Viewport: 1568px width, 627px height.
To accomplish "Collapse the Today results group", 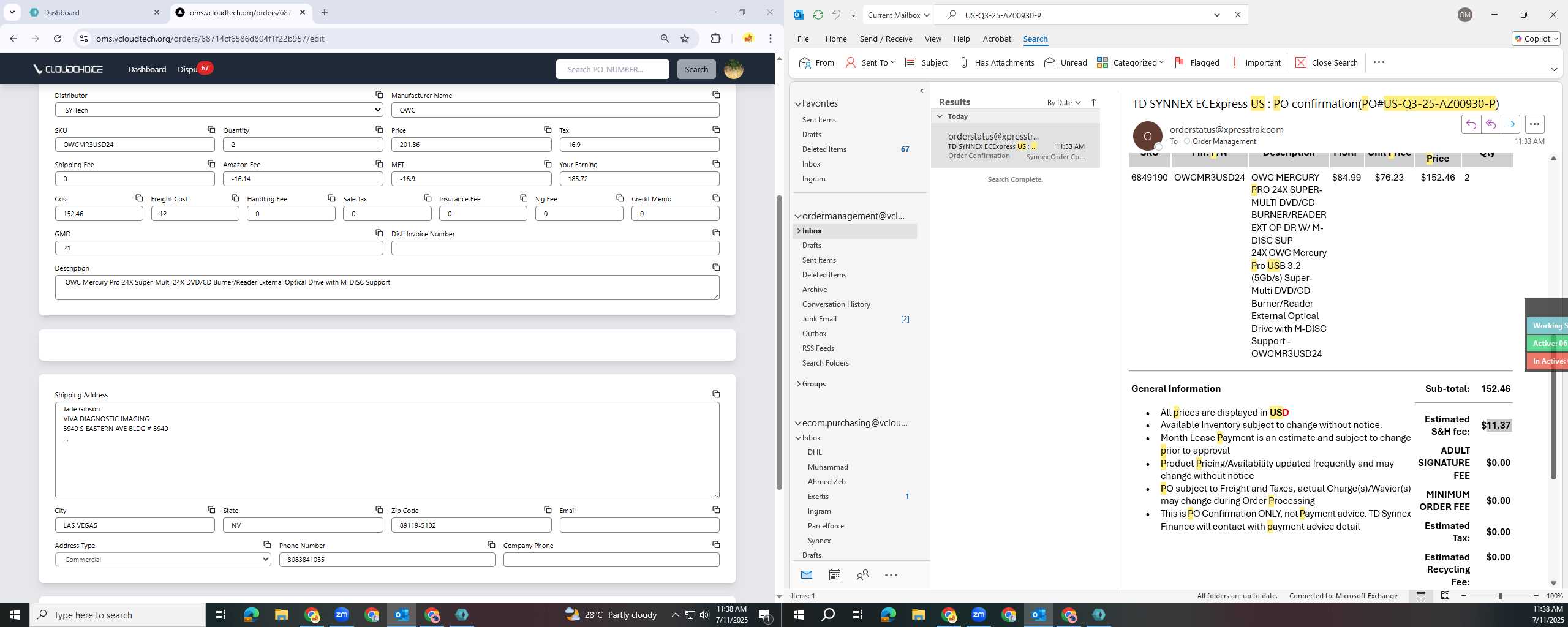I will click(x=940, y=116).
